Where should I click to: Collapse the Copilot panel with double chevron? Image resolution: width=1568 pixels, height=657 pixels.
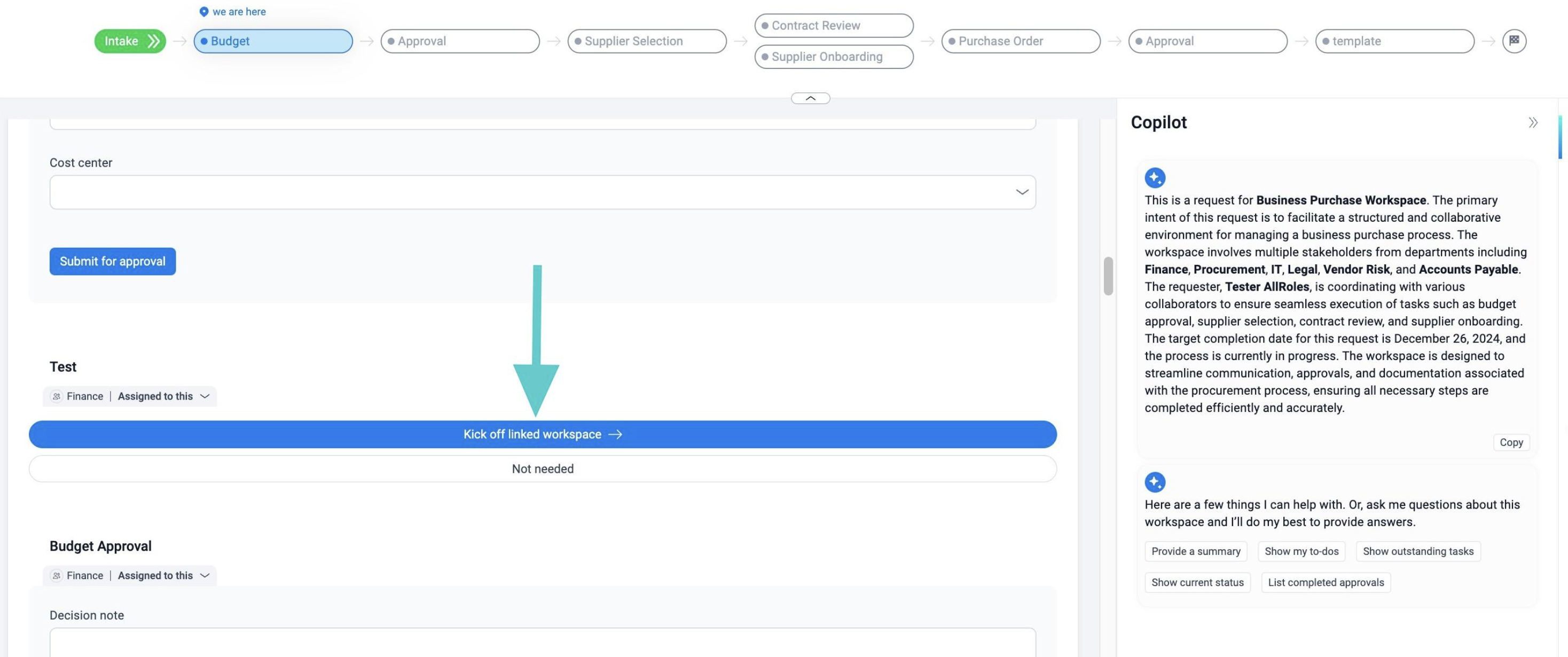pyautogui.click(x=1533, y=122)
